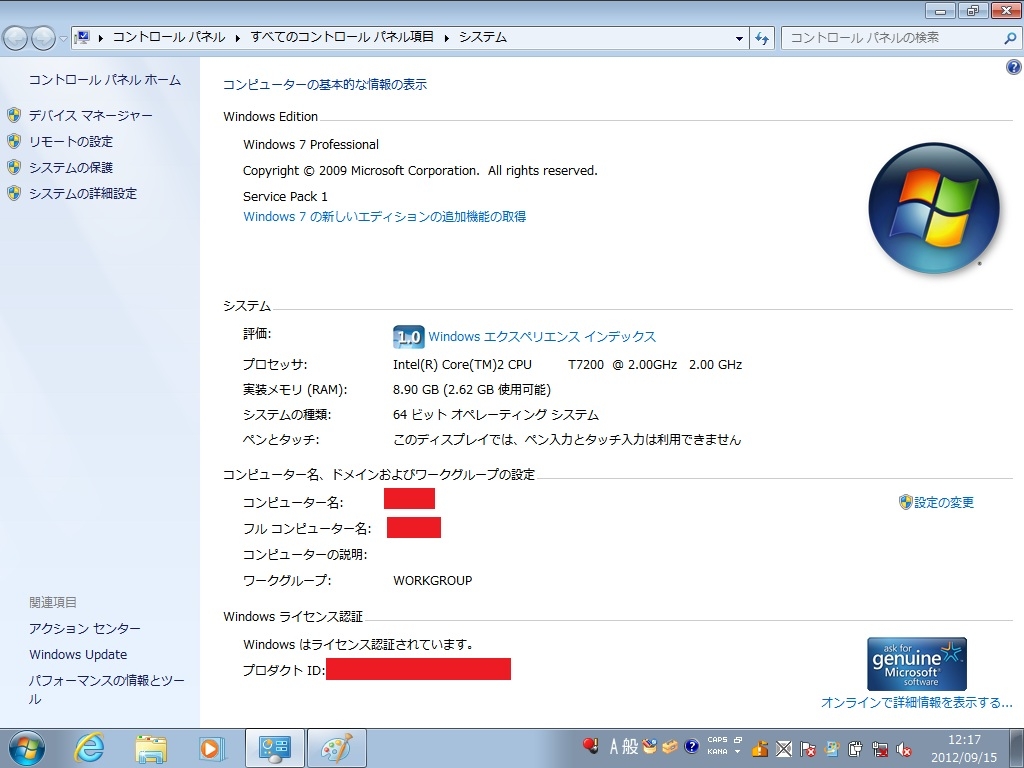Open the recent pages dropdown beside forward button
Viewport: 1024px width, 768px height.
click(64, 38)
